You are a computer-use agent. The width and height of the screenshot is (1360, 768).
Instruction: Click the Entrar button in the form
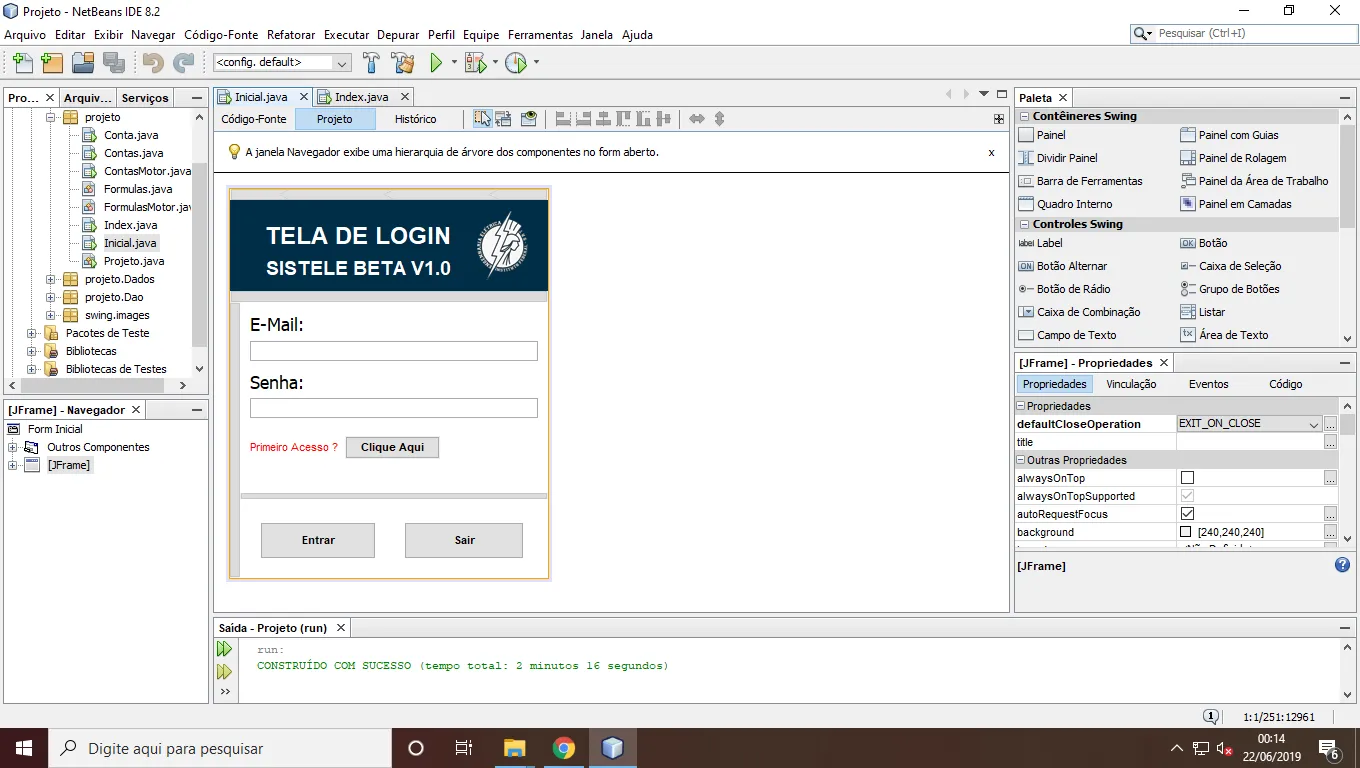318,540
